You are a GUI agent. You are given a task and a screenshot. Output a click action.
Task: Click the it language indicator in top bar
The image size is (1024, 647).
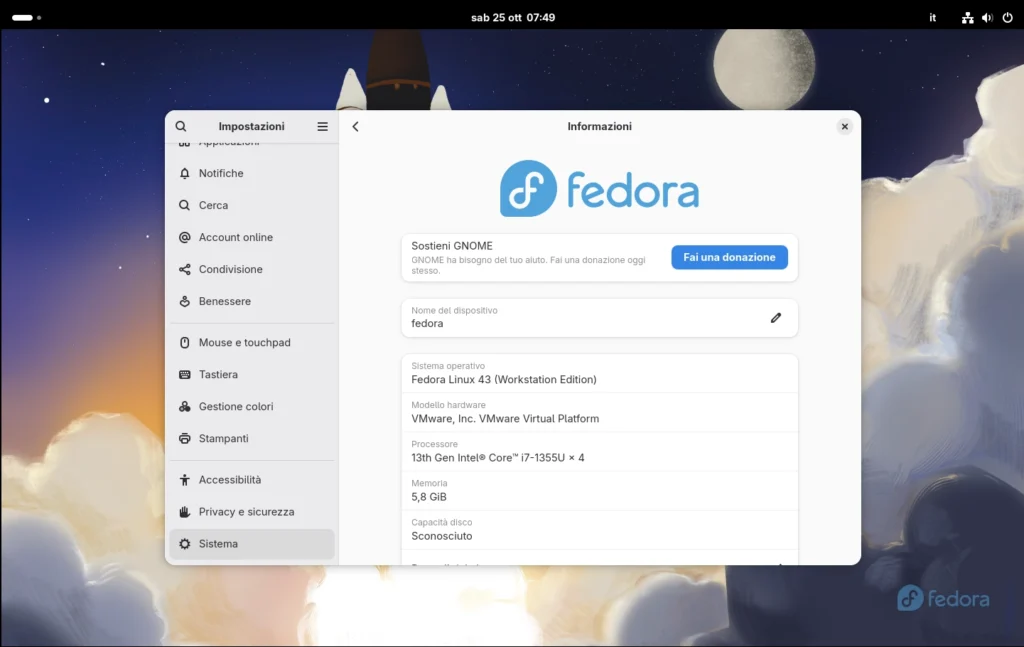pos(932,17)
